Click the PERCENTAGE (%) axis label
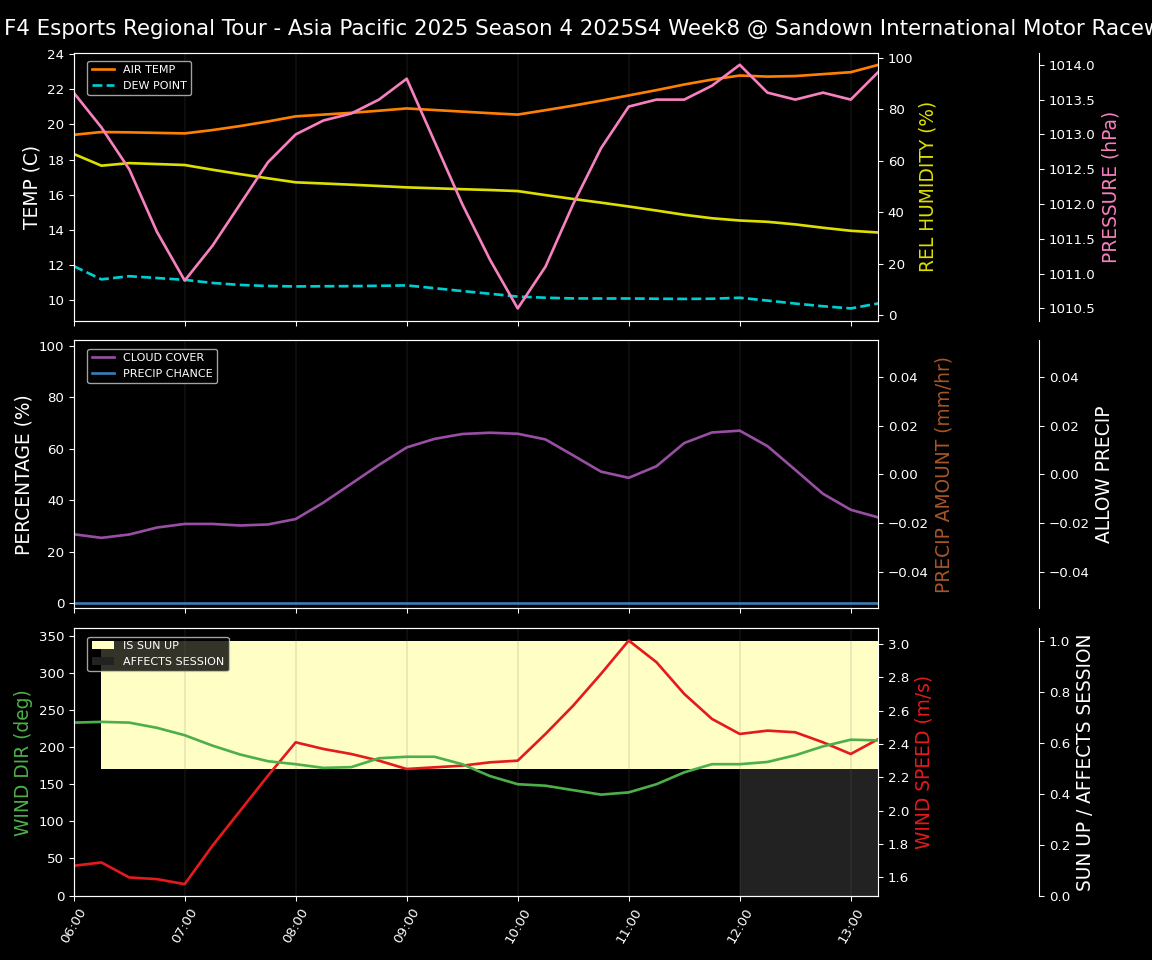The height and width of the screenshot is (960, 1152). [x=24, y=474]
